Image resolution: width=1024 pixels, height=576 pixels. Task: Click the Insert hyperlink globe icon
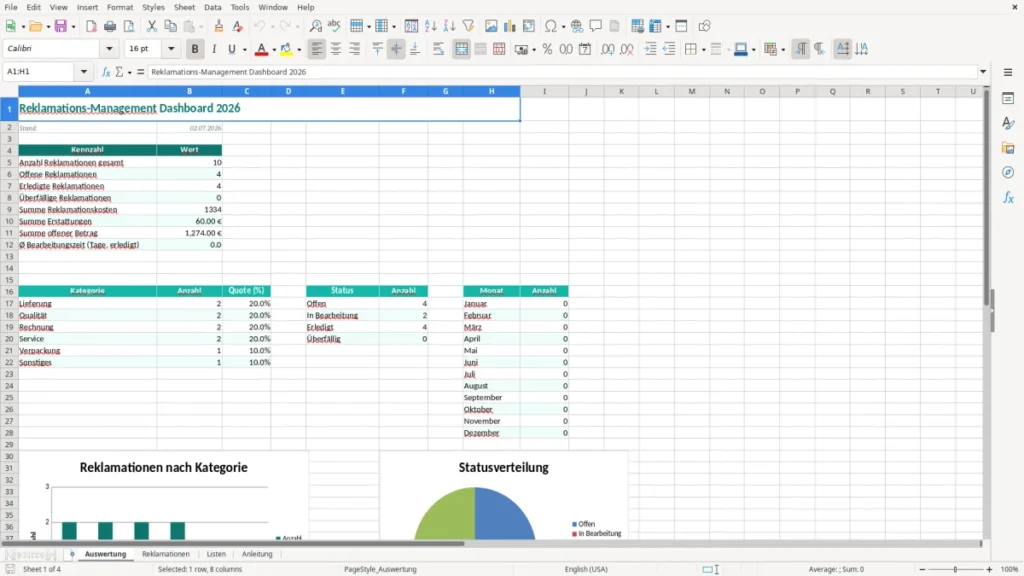(577, 26)
